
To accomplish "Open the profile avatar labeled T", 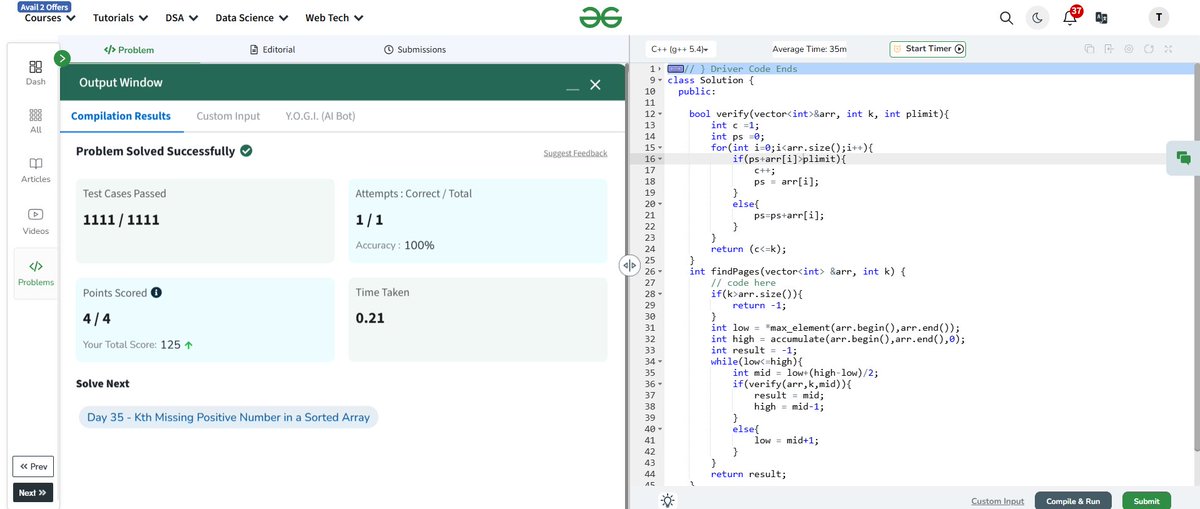I will point(1158,18).
